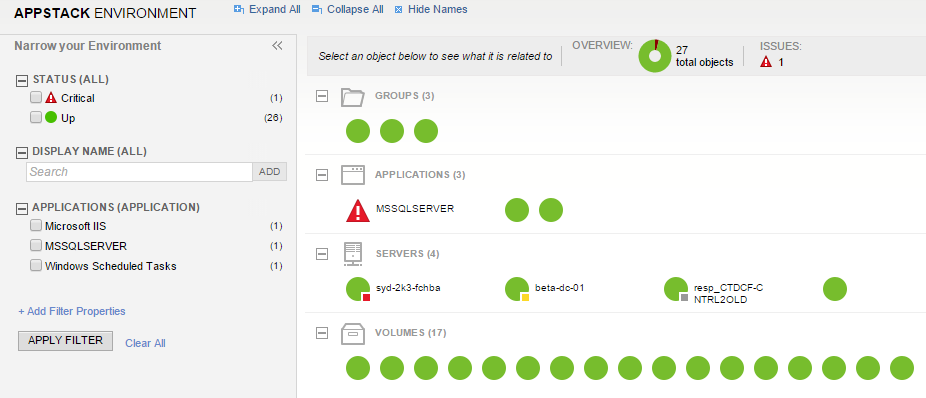
Task: Select the last volume circle in row
Action: point(902,368)
